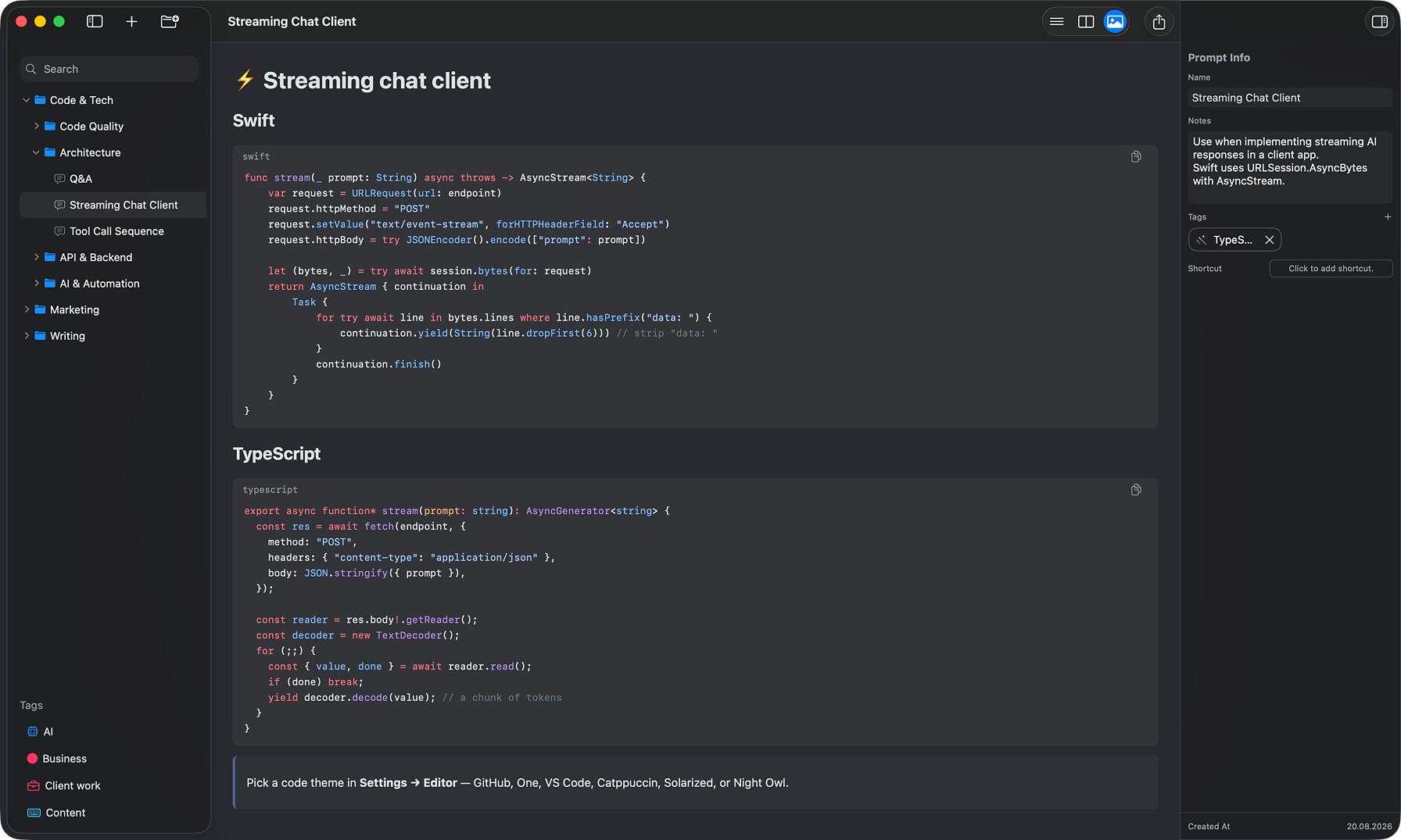Expand the Marketing folder
1401x840 pixels.
click(26, 309)
